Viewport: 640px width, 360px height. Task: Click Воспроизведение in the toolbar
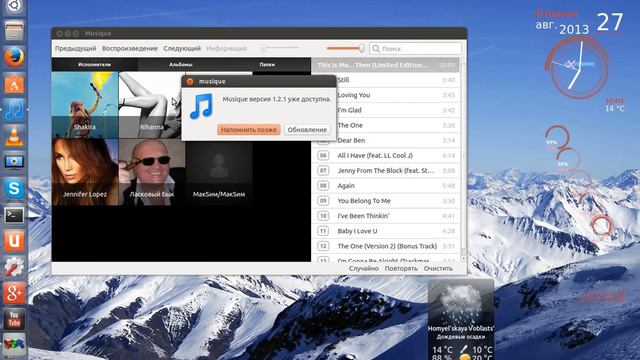coord(130,48)
